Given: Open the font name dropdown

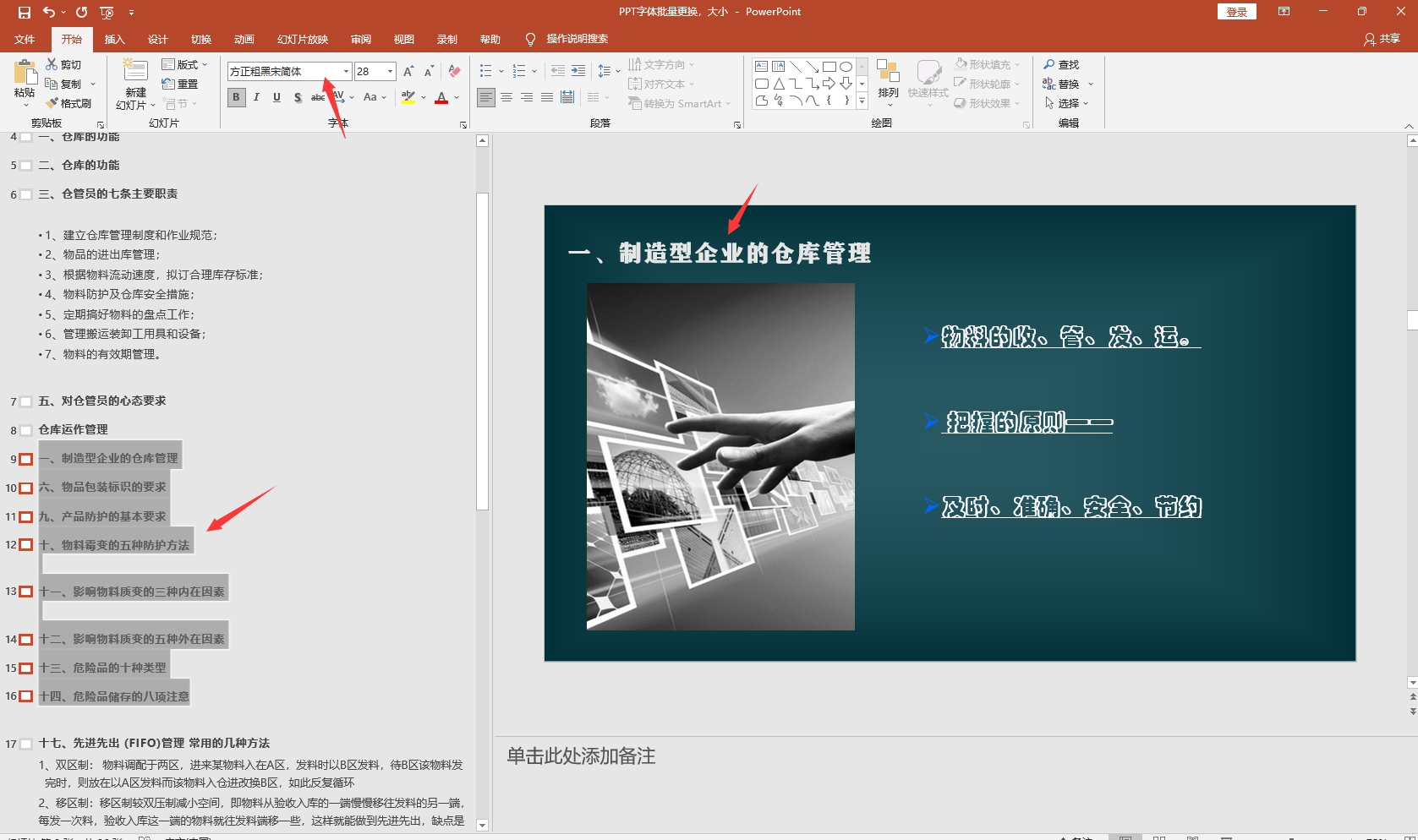Looking at the screenshot, I should pyautogui.click(x=346, y=72).
